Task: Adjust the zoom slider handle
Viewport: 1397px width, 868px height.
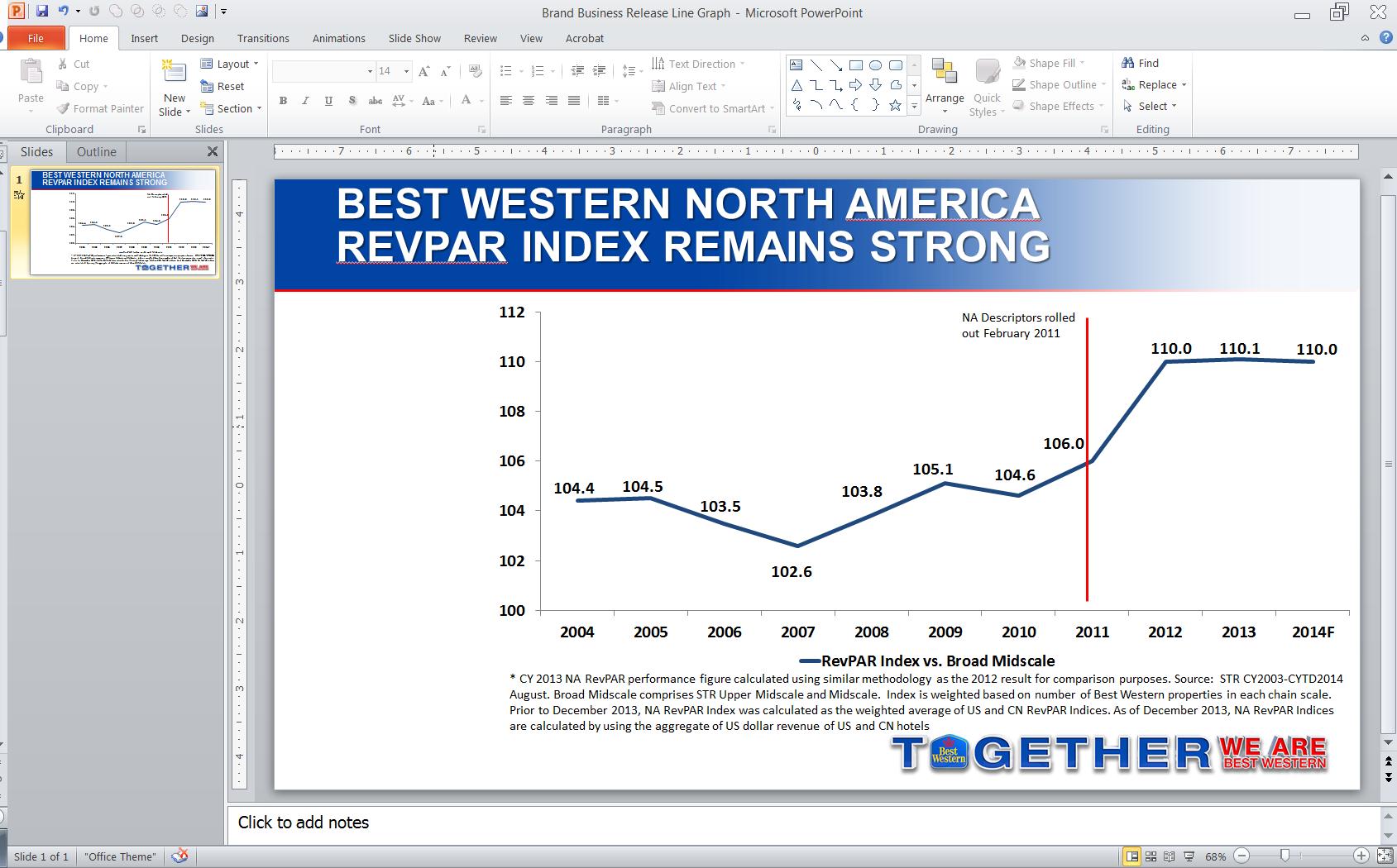Action: [1285, 856]
